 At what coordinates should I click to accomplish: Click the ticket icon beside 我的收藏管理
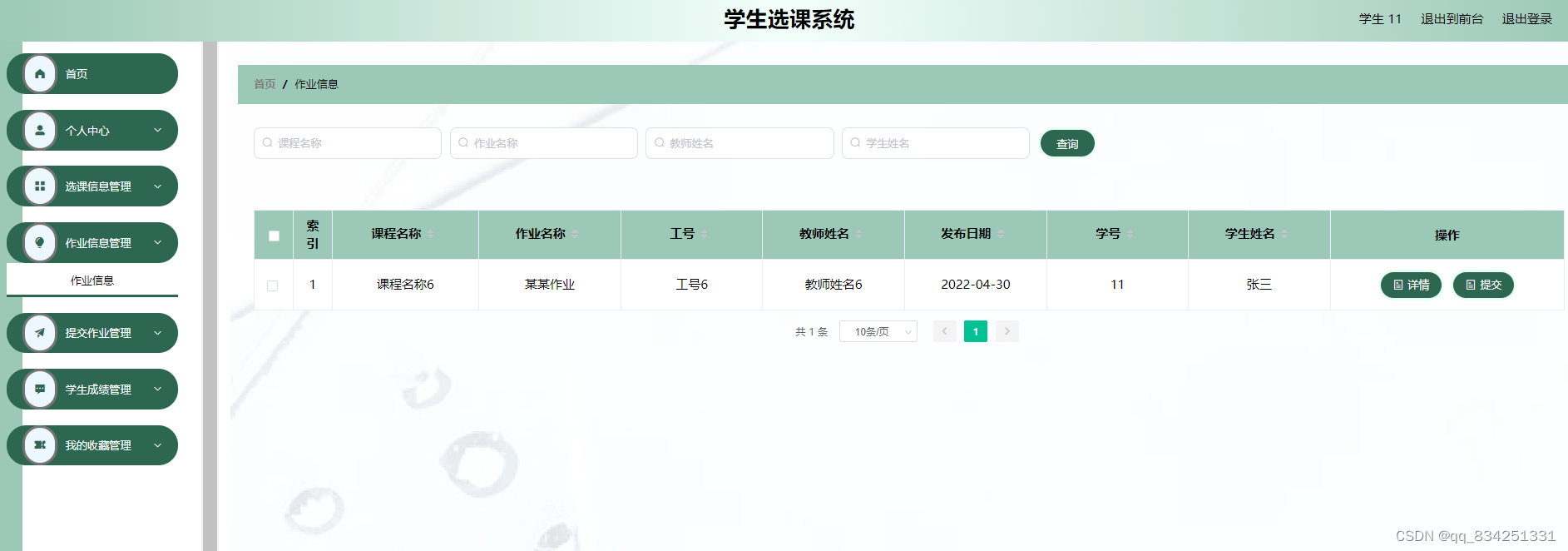tap(40, 445)
